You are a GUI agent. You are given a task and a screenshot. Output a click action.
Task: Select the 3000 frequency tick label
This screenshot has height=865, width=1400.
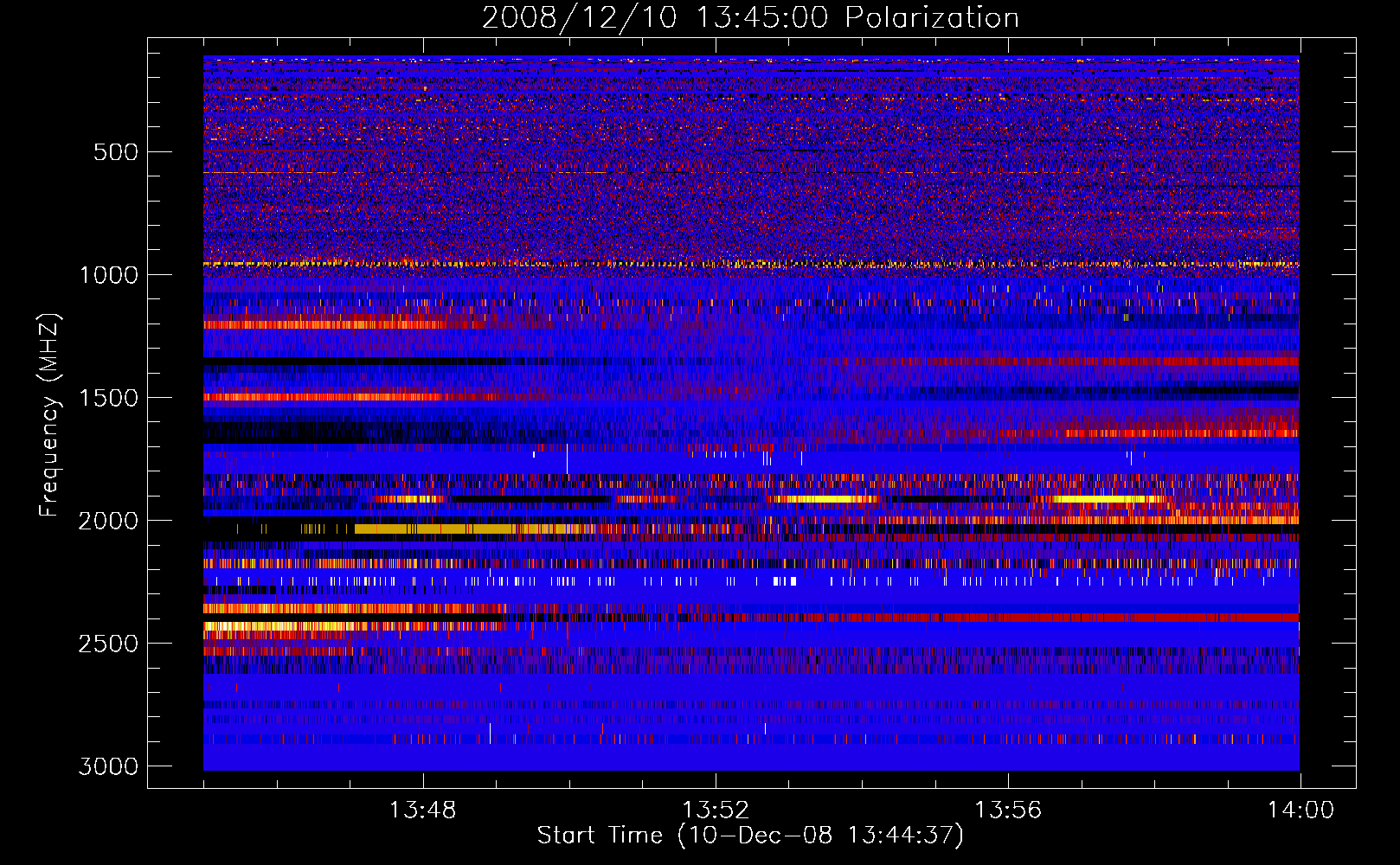click(108, 766)
